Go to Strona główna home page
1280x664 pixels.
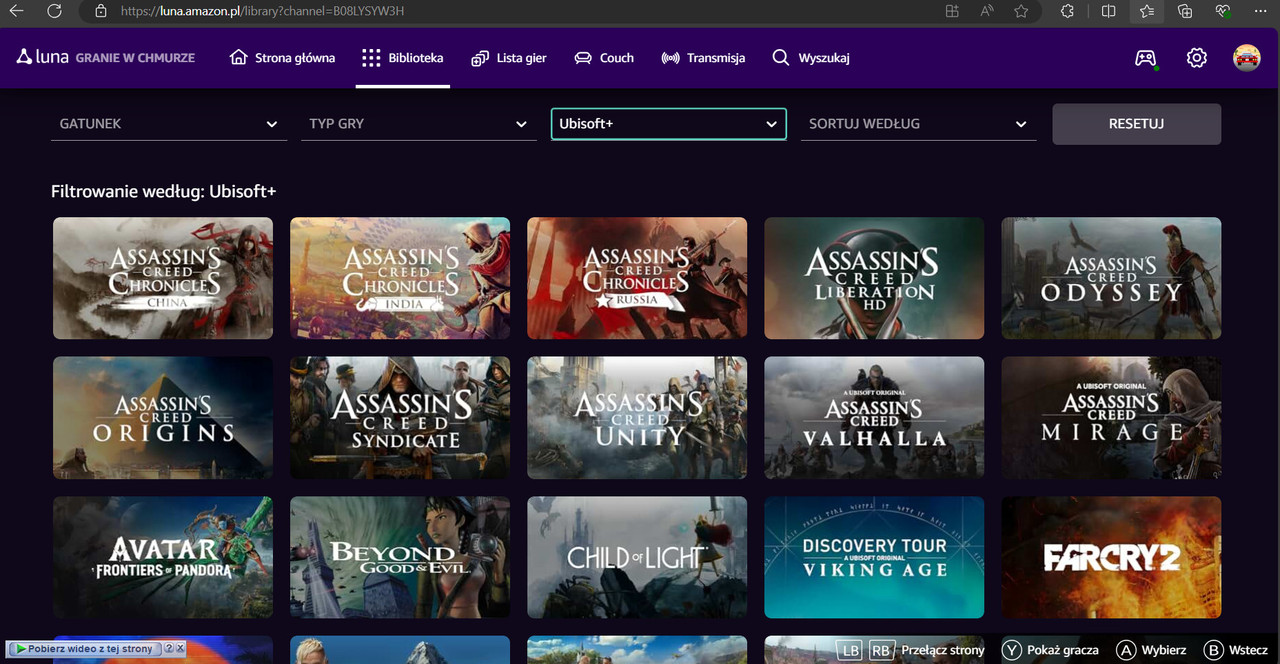(282, 58)
